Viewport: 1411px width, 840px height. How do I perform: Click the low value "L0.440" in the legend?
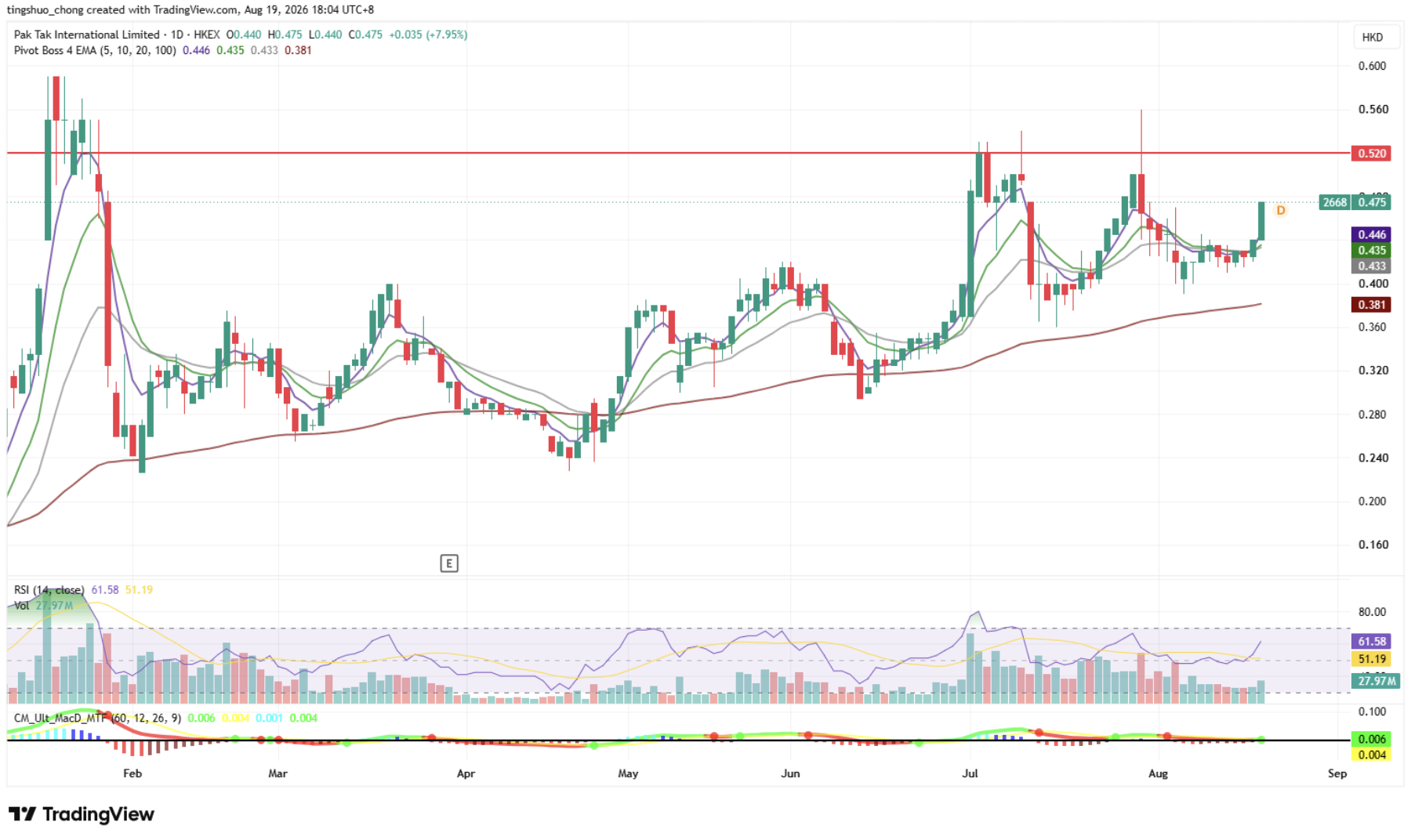coord(325,34)
